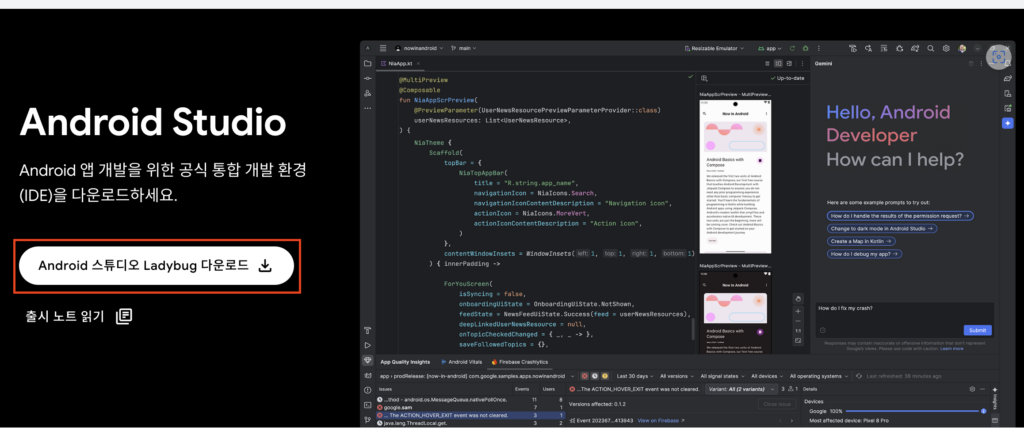1024x439 pixels.
Task: Select 'Change to dark mode in Android Studio' prompt
Action: tap(882, 229)
